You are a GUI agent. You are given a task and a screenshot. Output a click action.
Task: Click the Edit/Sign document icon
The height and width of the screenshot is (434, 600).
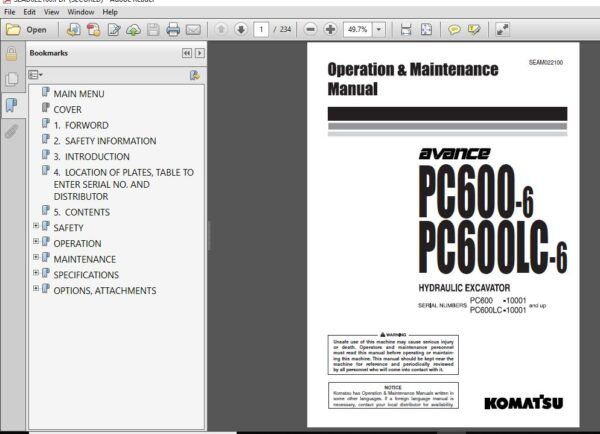pos(114,29)
